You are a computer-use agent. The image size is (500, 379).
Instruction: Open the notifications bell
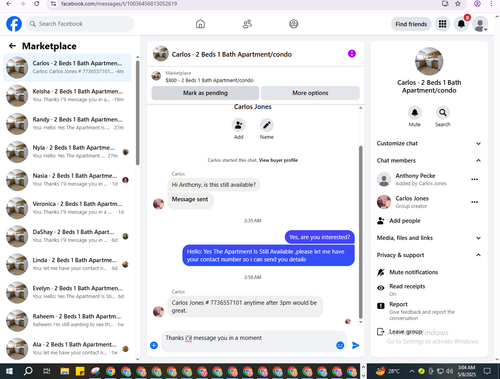click(x=461, y=24)
